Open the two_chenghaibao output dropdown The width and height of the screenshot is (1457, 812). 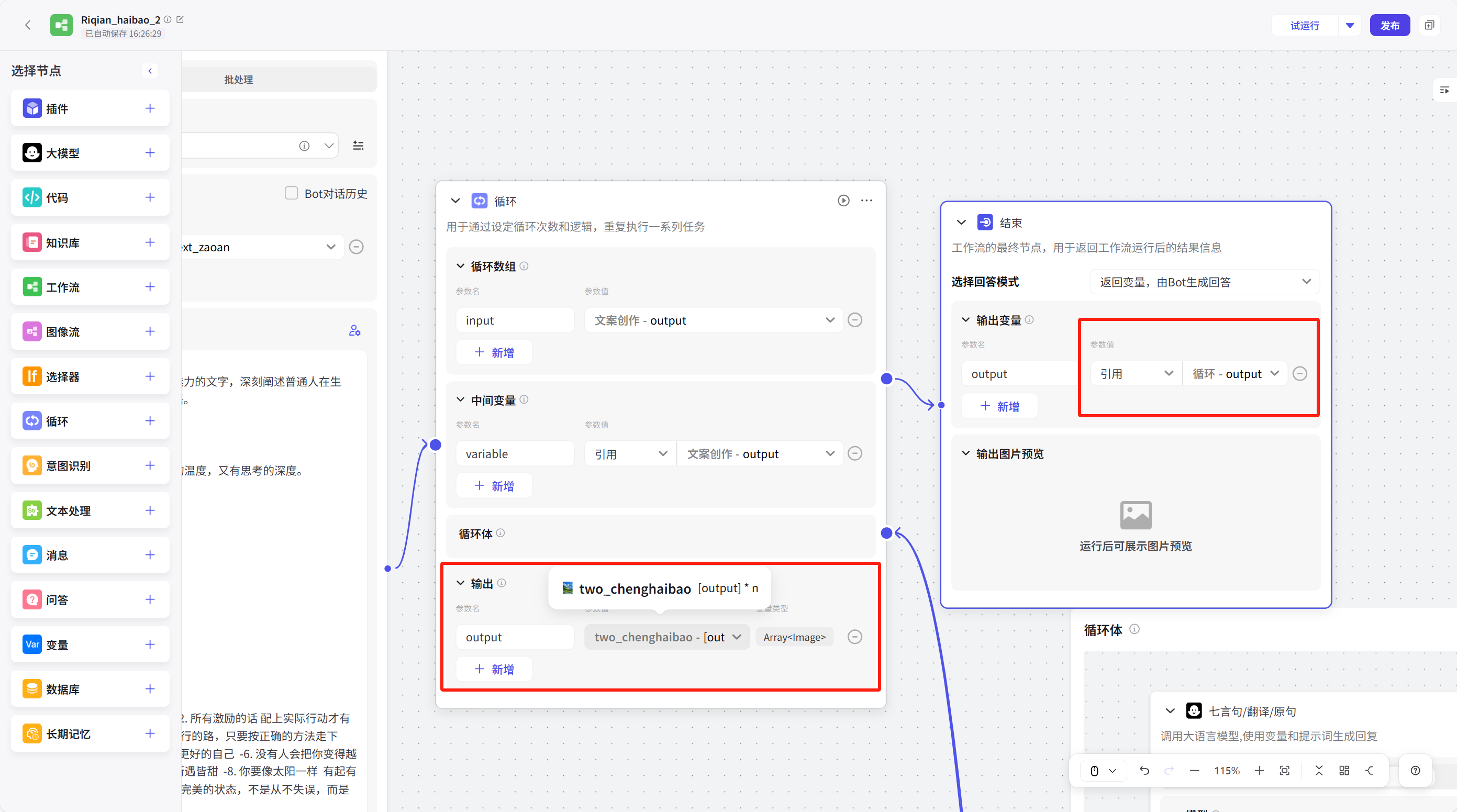667,637
